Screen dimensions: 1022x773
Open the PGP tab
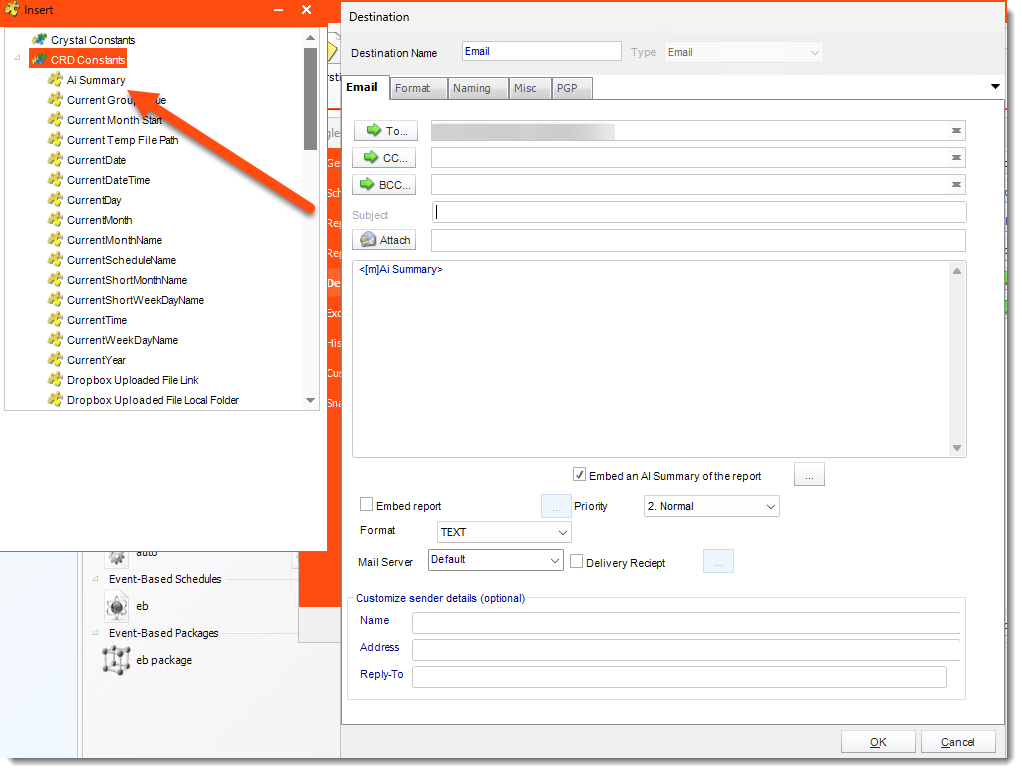pos(567,88)
